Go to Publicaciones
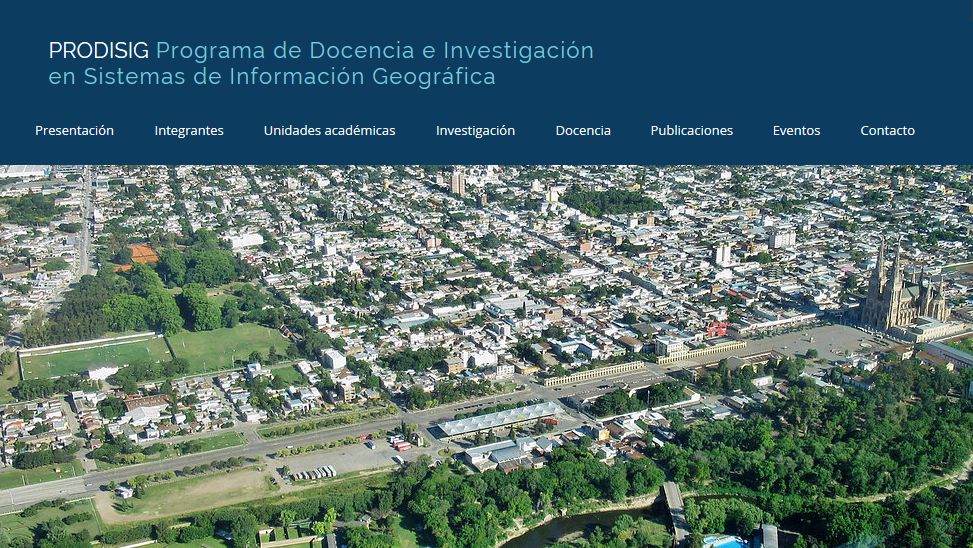This screenshot has height=548, width=973. click(x=691, y=130)
